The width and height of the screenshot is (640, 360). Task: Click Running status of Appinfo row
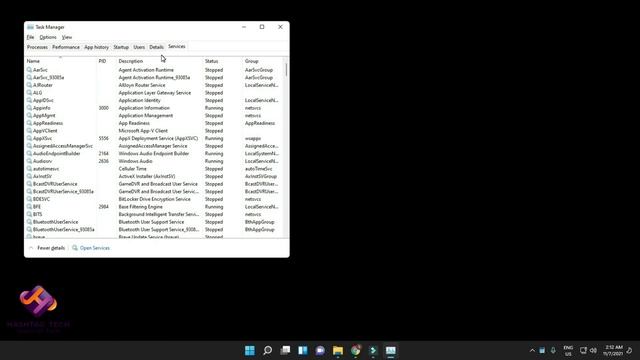(x=214, y=108)
